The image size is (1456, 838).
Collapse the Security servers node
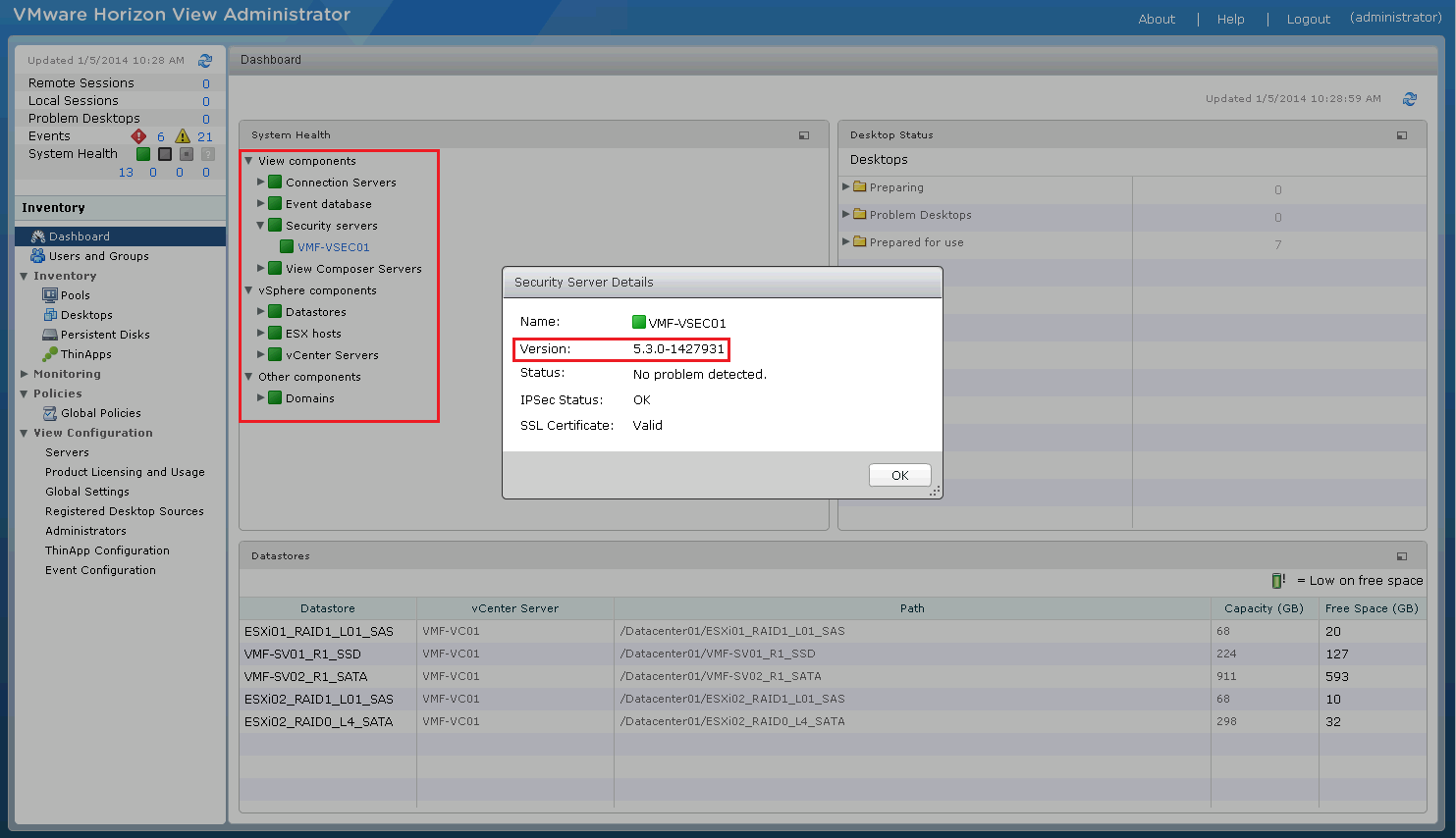click(x=261, y=226)
